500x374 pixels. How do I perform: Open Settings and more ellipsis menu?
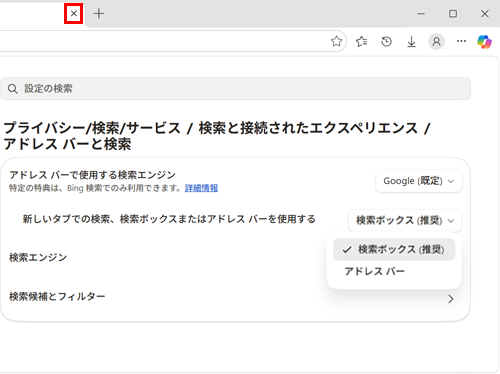(461, 41)
